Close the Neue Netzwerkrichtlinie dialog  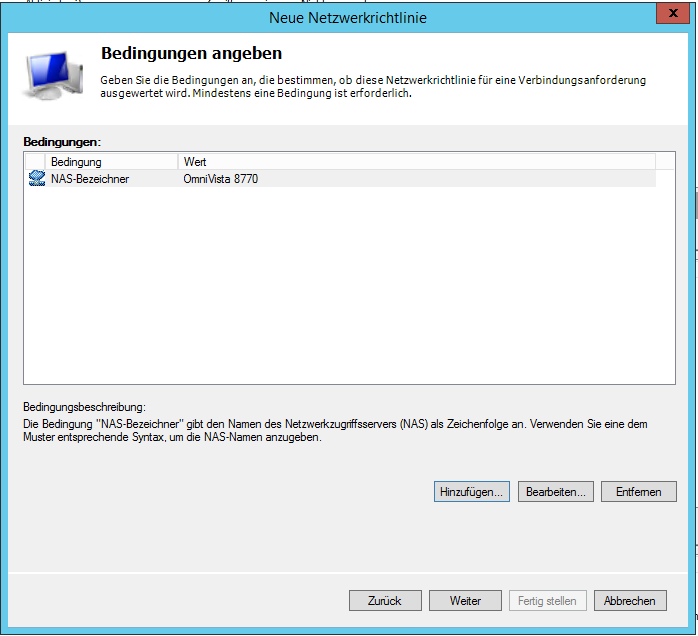pyautogui.click(x=673, y=13)
